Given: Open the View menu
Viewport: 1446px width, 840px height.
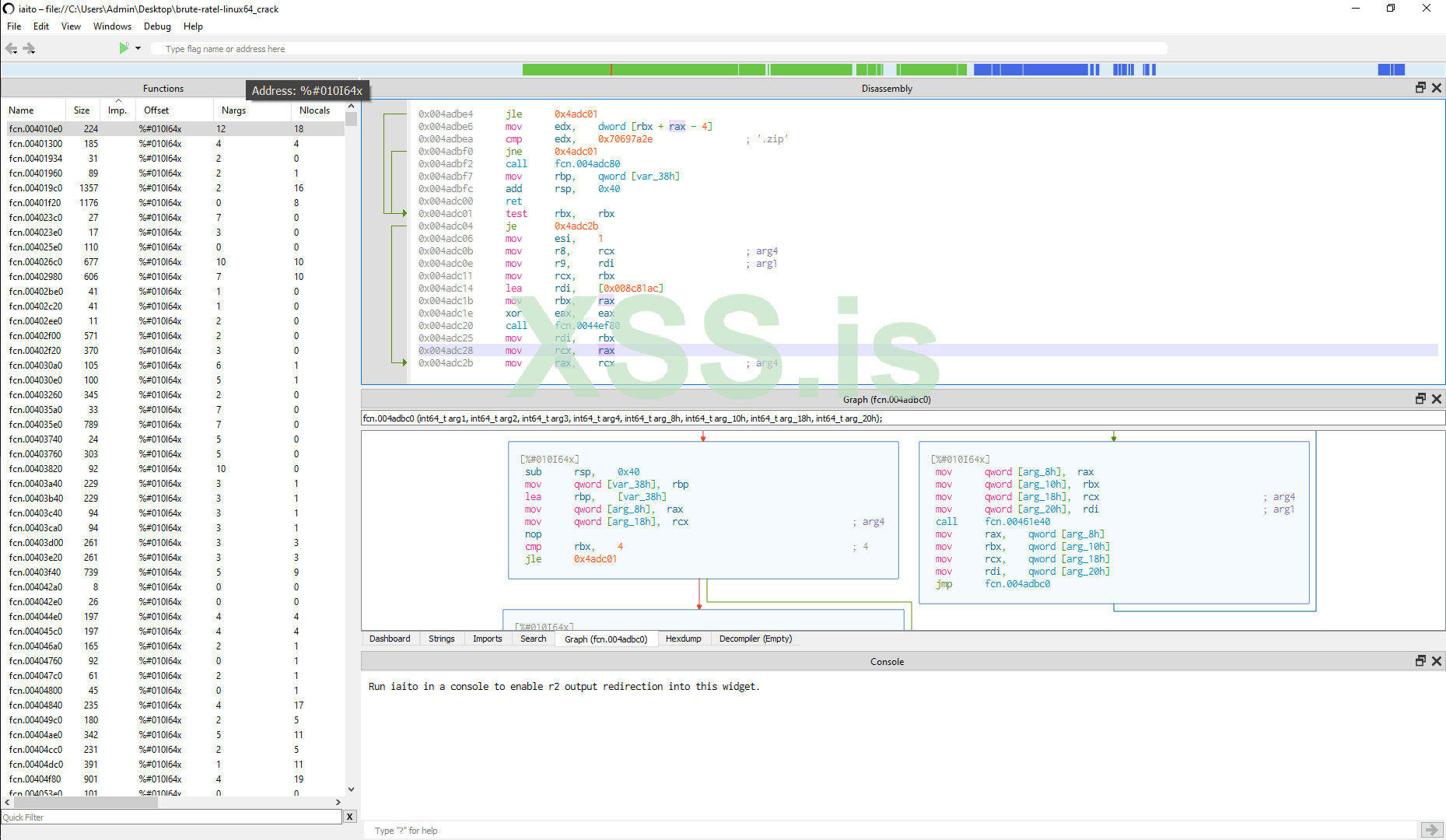Looking at the screenshot, I should (71, 26).
